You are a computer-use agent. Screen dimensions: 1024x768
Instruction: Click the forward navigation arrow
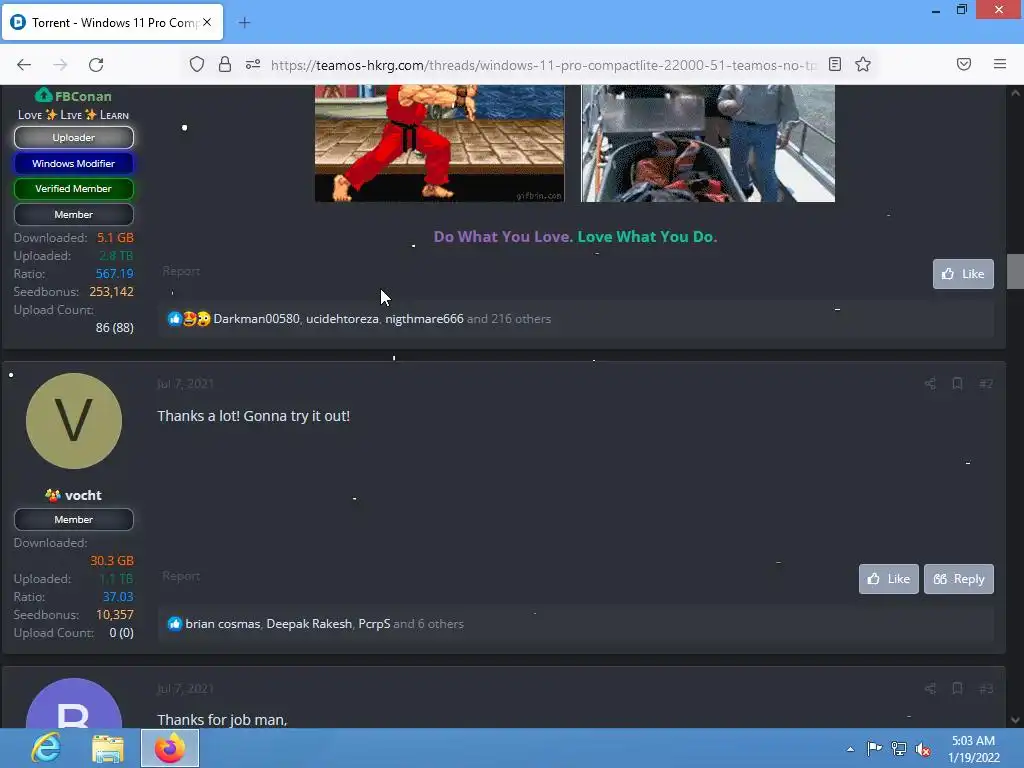coord(60,65)
